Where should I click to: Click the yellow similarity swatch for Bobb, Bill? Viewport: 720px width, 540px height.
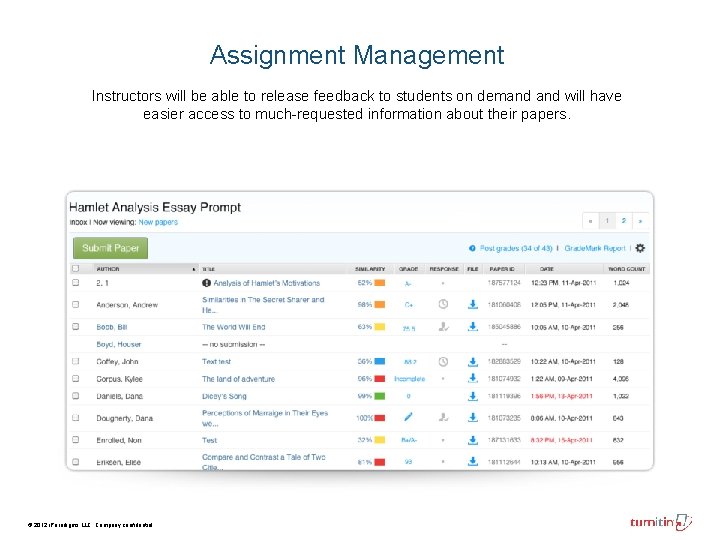[380, 327]
